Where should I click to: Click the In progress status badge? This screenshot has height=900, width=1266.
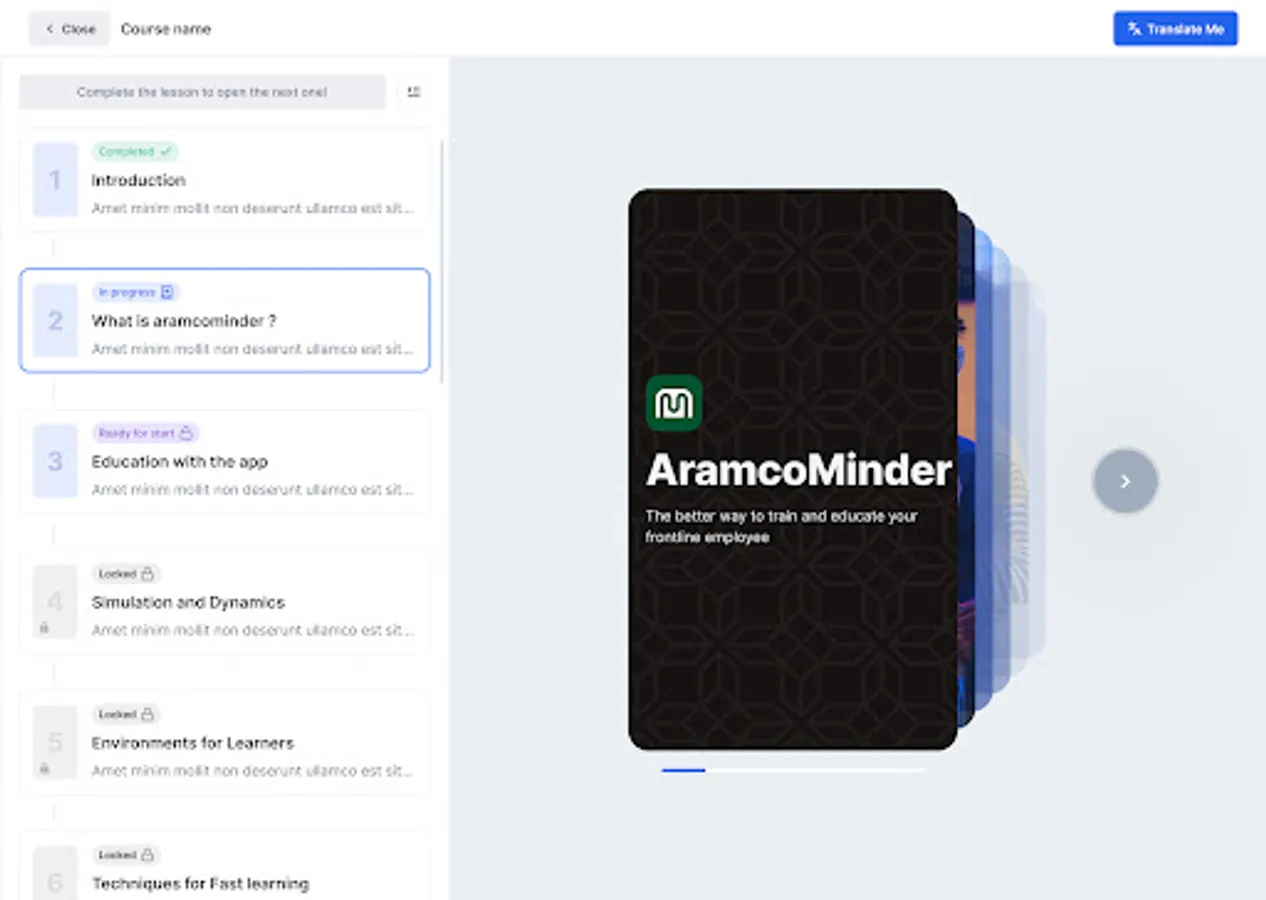[x=135, y=292]
